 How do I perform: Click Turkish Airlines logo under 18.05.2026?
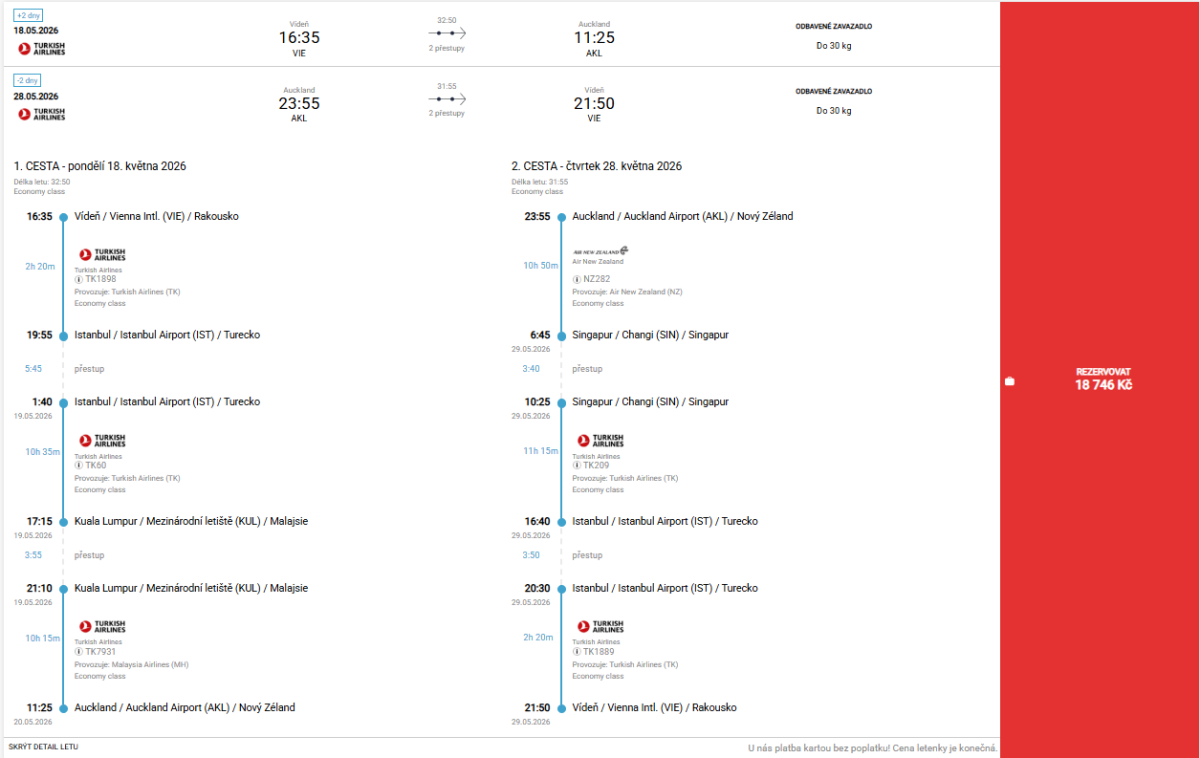41,49
